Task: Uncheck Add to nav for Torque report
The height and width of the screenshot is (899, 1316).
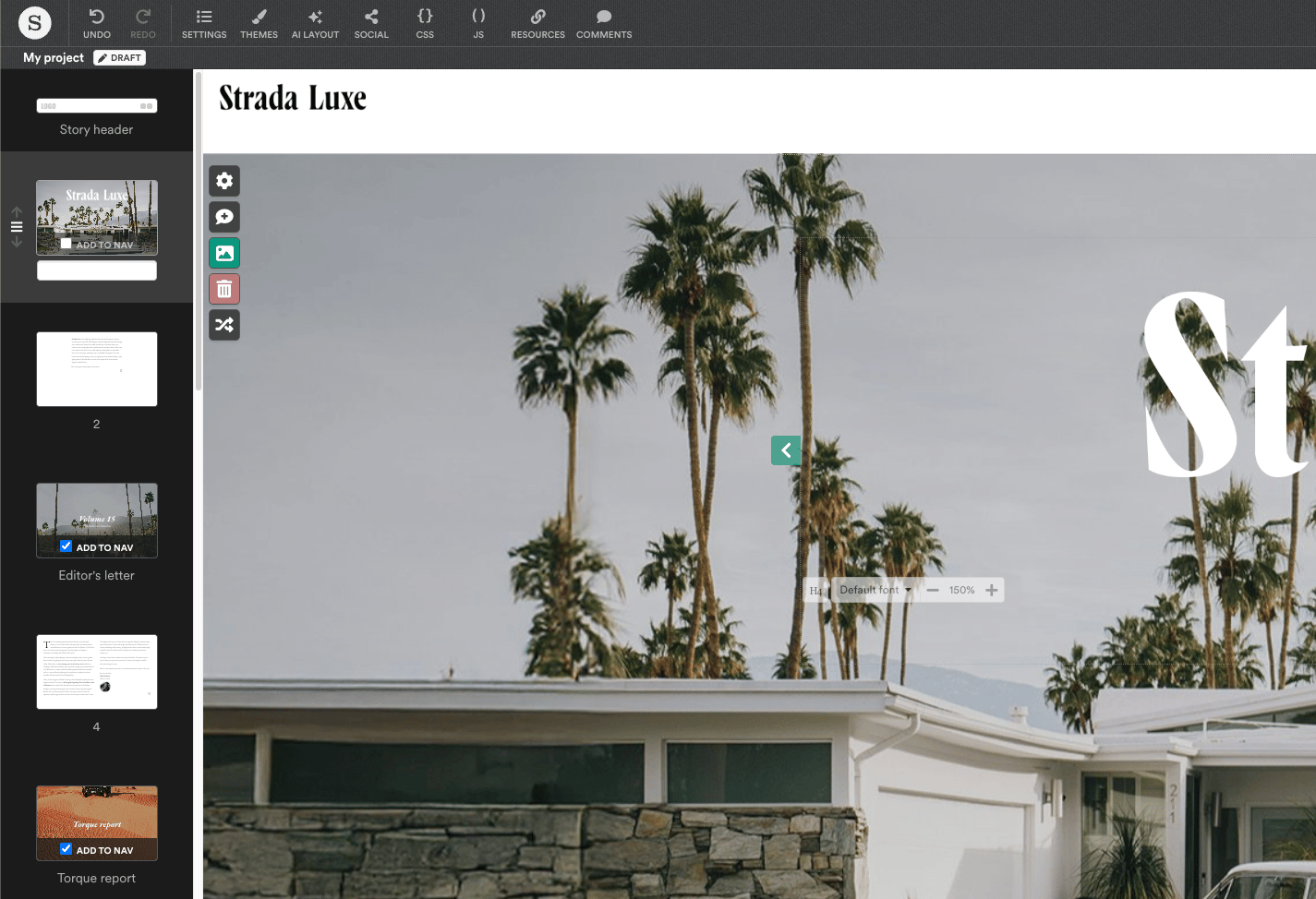Action: pos(65,848)
